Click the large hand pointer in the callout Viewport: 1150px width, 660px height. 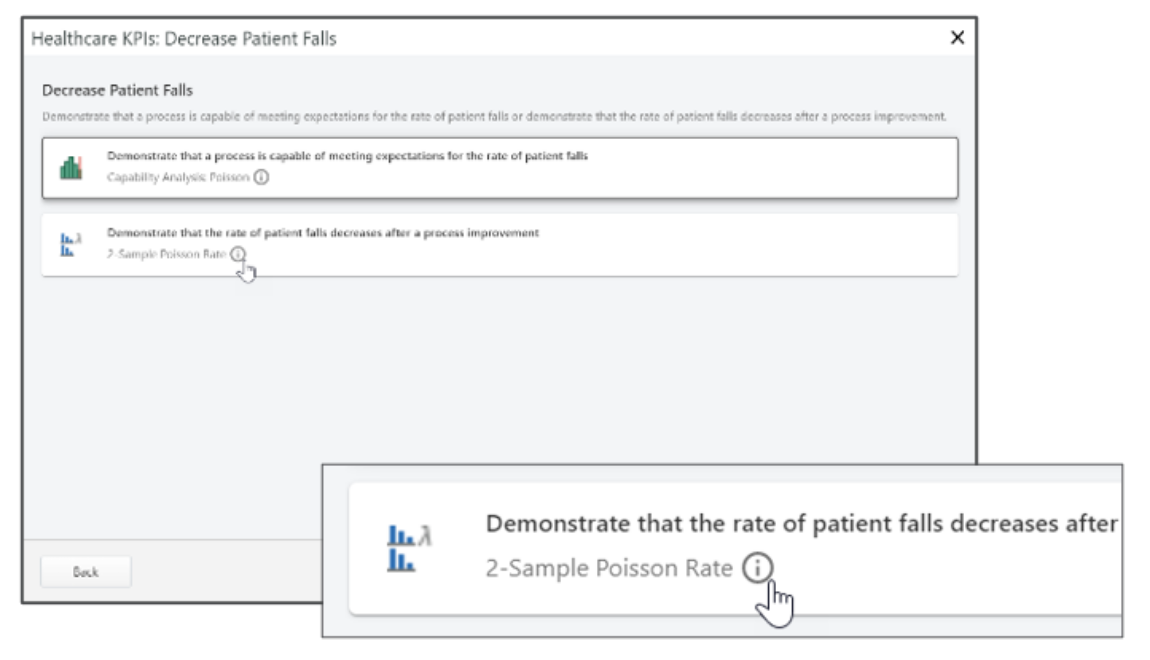point(775,605)
